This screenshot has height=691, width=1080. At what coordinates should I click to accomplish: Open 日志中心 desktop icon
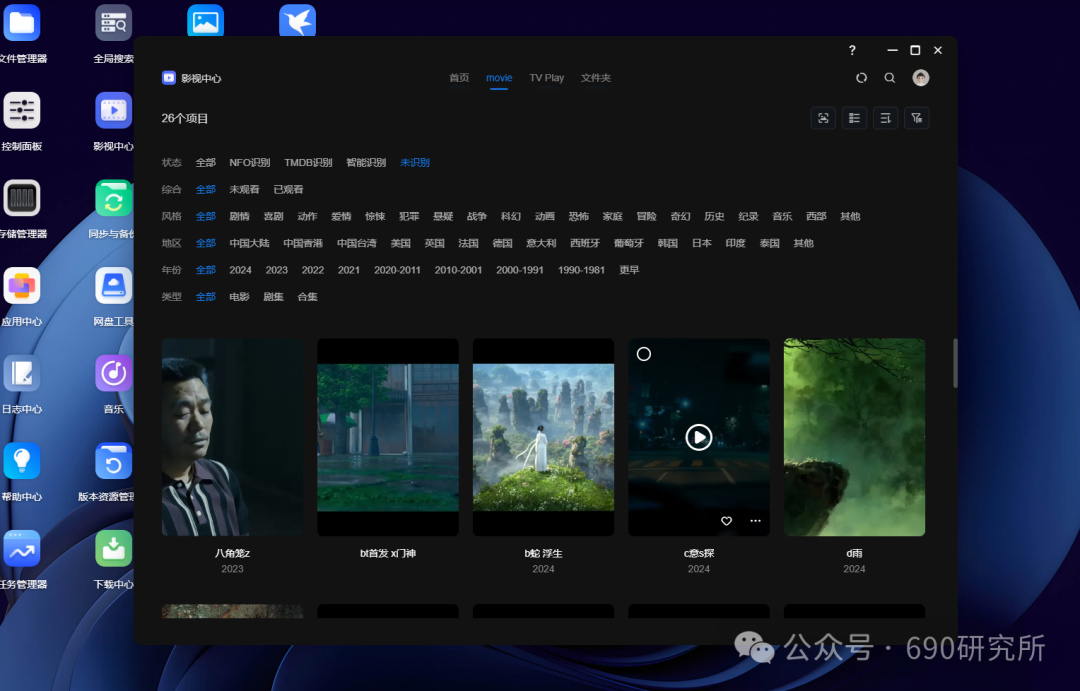click(22, 373)
